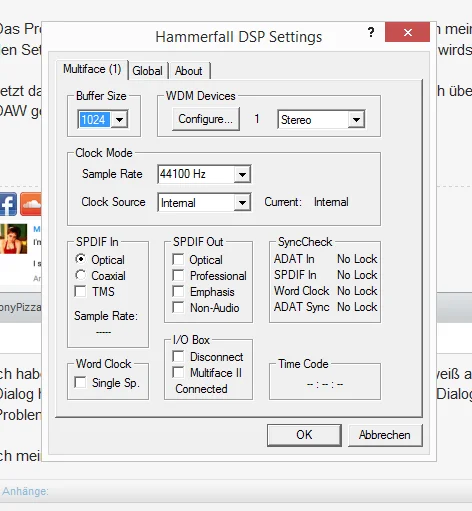Screen dimensions: 472x511
Task: Enable the Emphasis checkbox
Action: (x=178, y=291)
